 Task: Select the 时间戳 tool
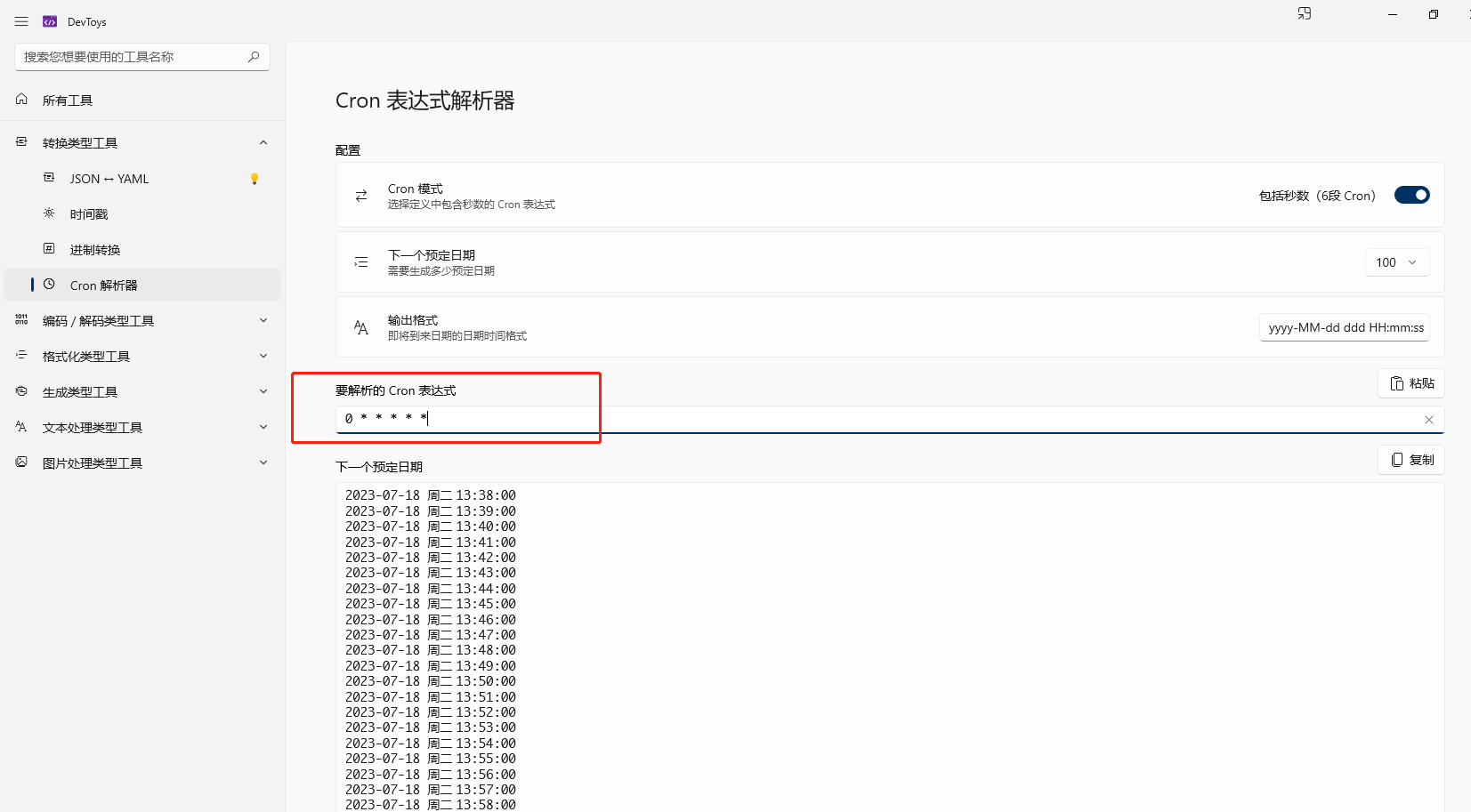pyautogui.click(x=142, y=214)
